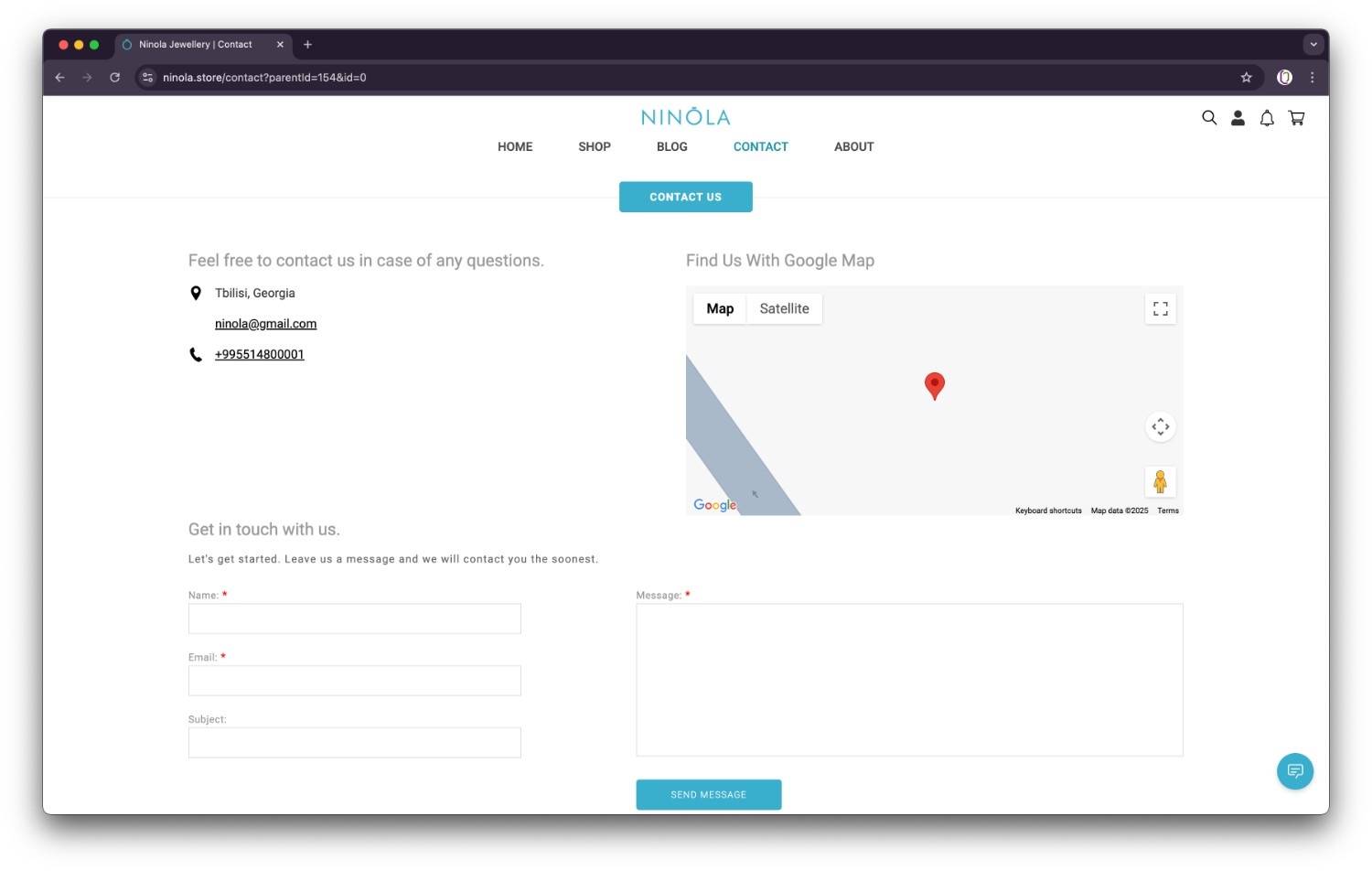Expand the browser tab list chevron
This screenshot has width=1372, height=871.
[x=1313, y=44]
